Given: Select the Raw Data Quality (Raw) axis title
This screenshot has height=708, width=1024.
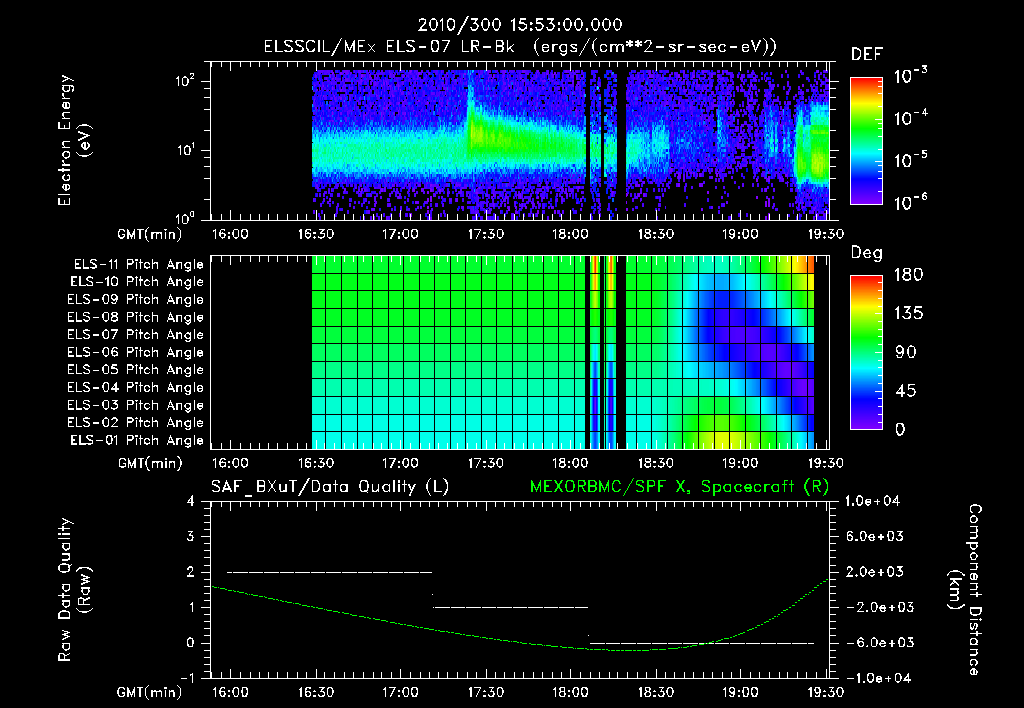Looking at the screenshot, I should [x=74, y=590].
